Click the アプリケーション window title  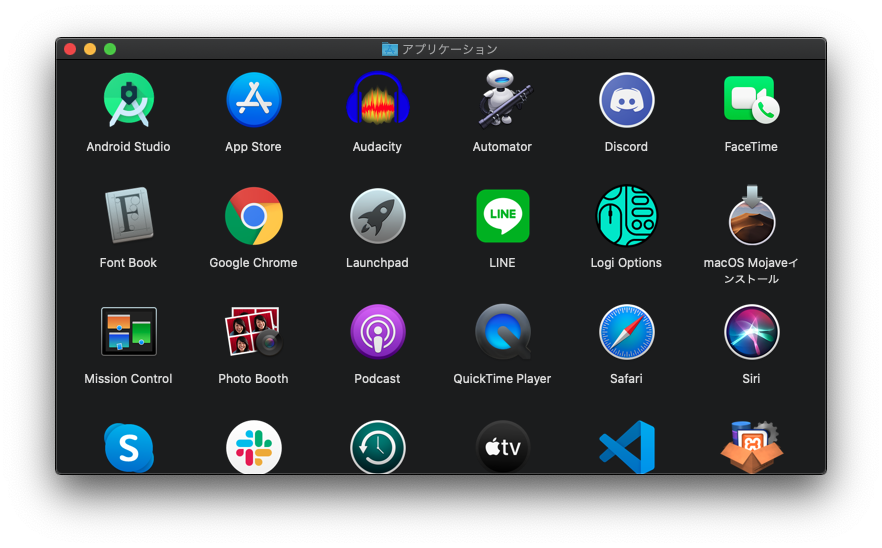point(449,49)
